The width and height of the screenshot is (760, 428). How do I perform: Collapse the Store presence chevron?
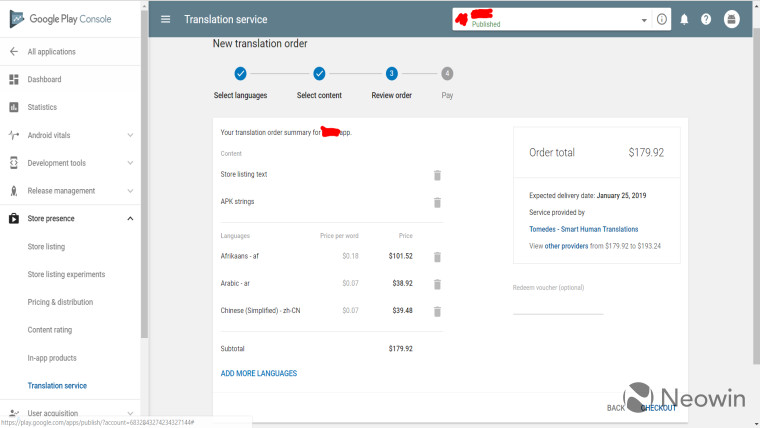pos(130,219)
